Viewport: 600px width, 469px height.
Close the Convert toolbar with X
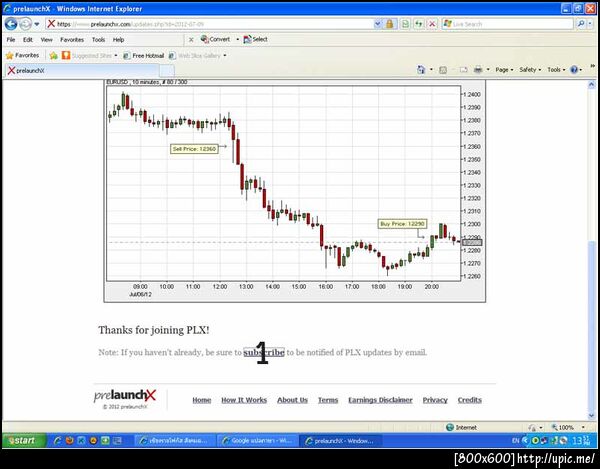click(x=191, y=39)
